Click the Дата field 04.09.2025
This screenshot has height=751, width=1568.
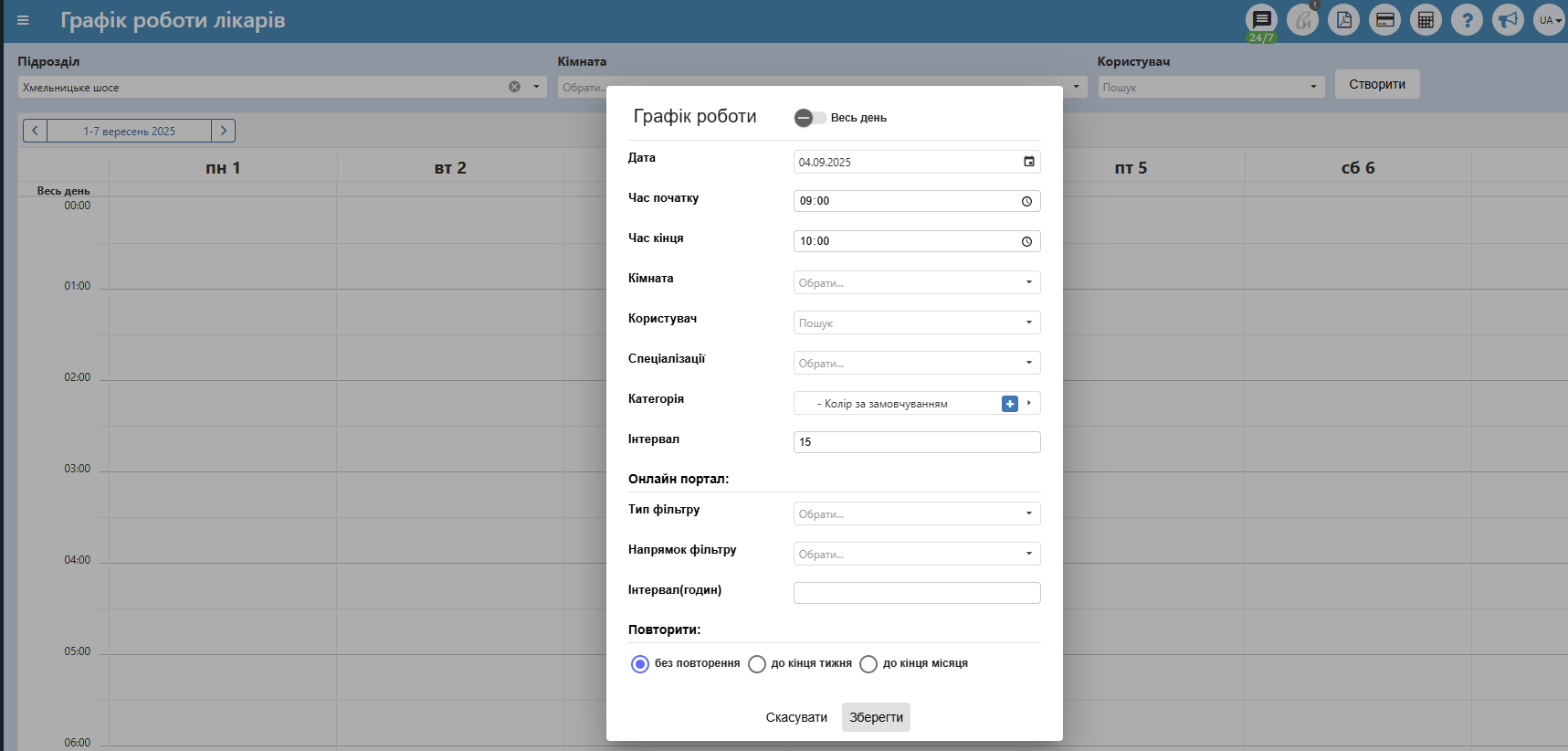(x=917, y=162)
